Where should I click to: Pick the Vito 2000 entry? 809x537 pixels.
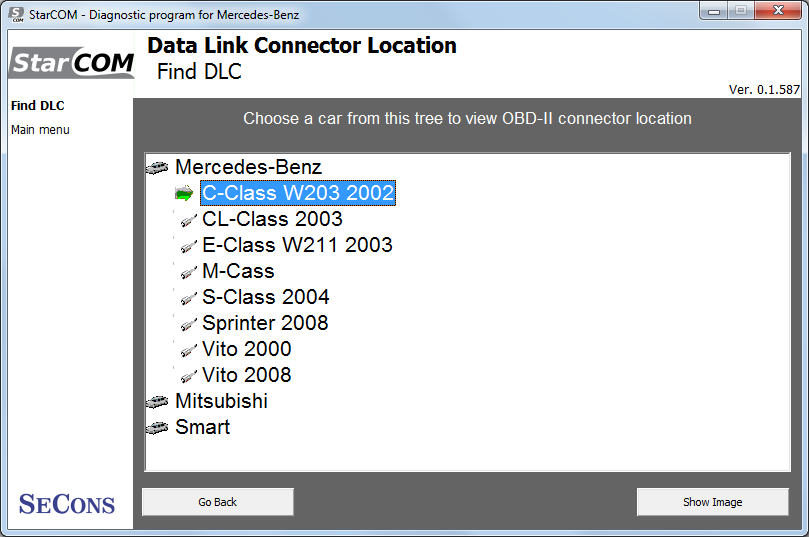pos(247,349)
